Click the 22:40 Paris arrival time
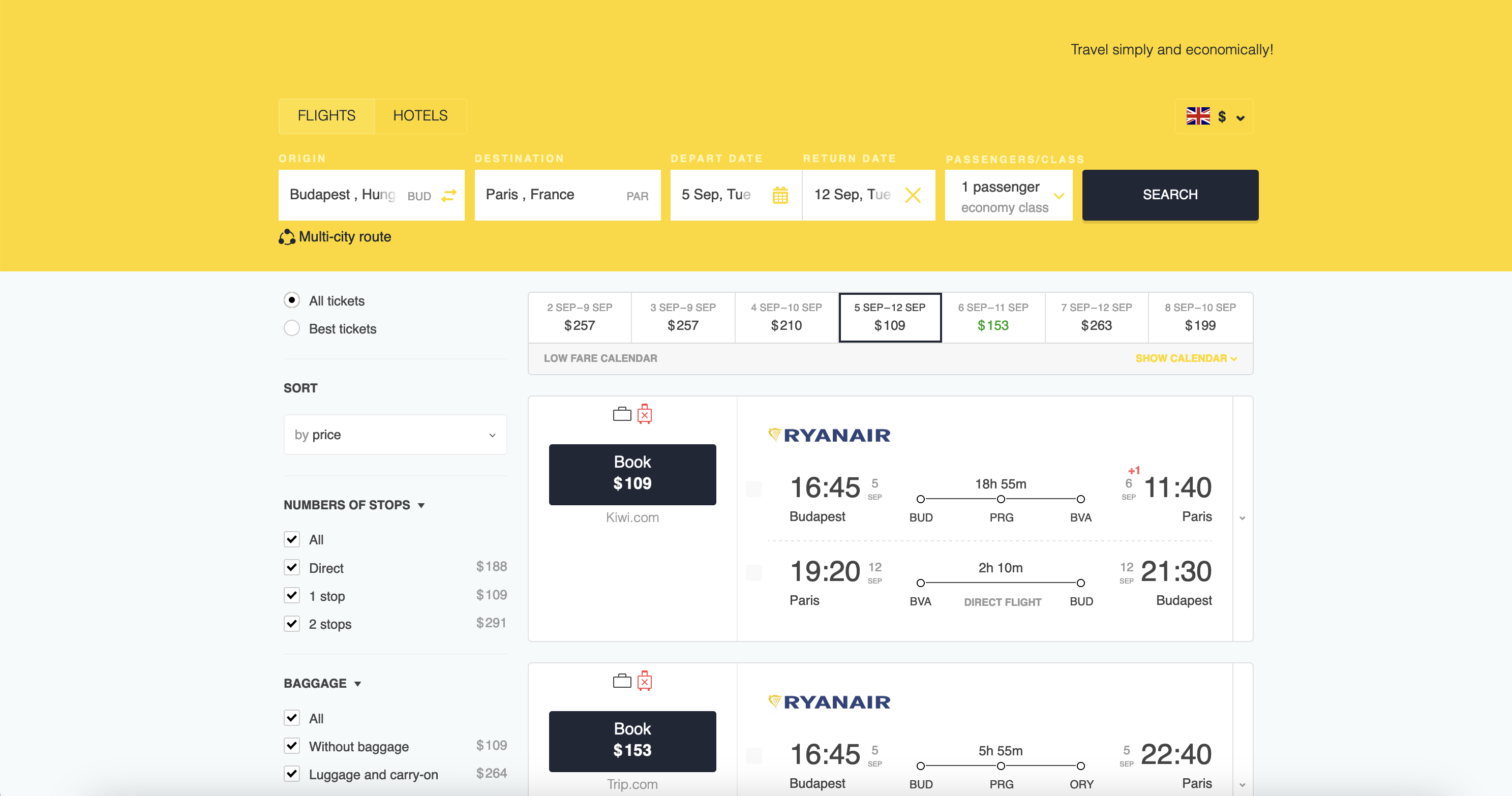The height and width of the screenshot is (796, 1512). tap(1176, 754)
